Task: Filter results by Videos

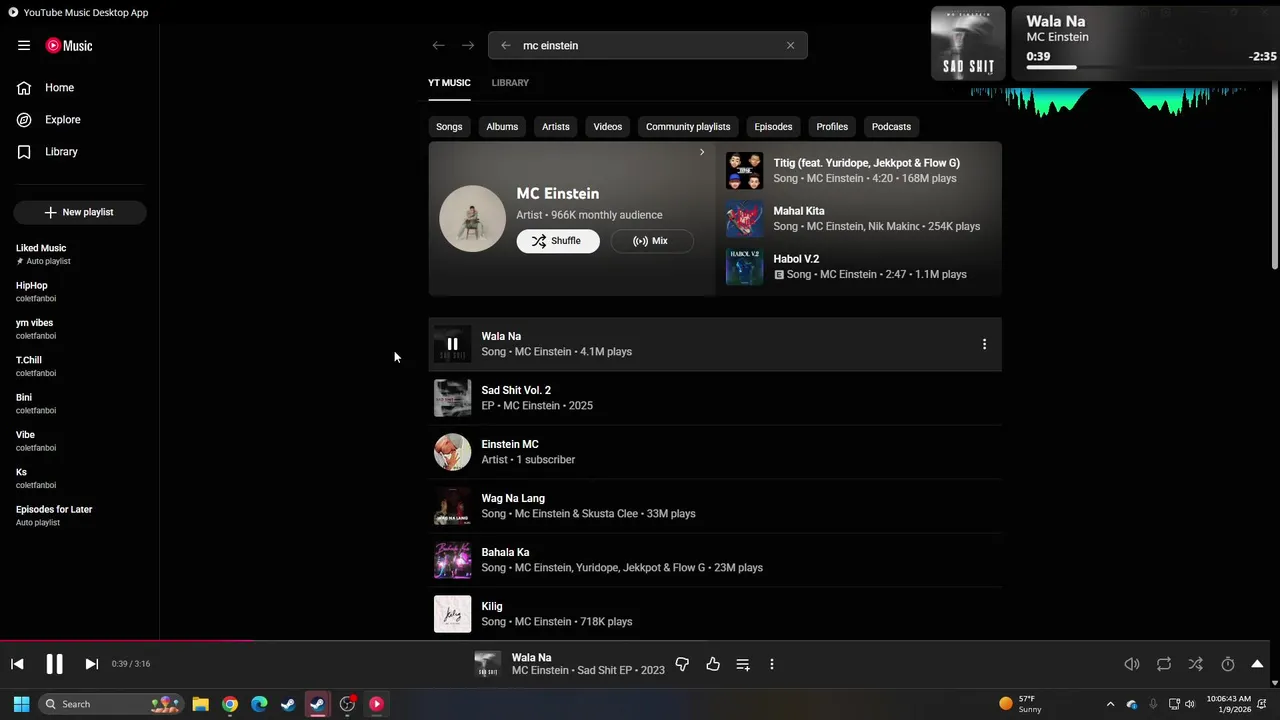Action: [x=608, y=127]
